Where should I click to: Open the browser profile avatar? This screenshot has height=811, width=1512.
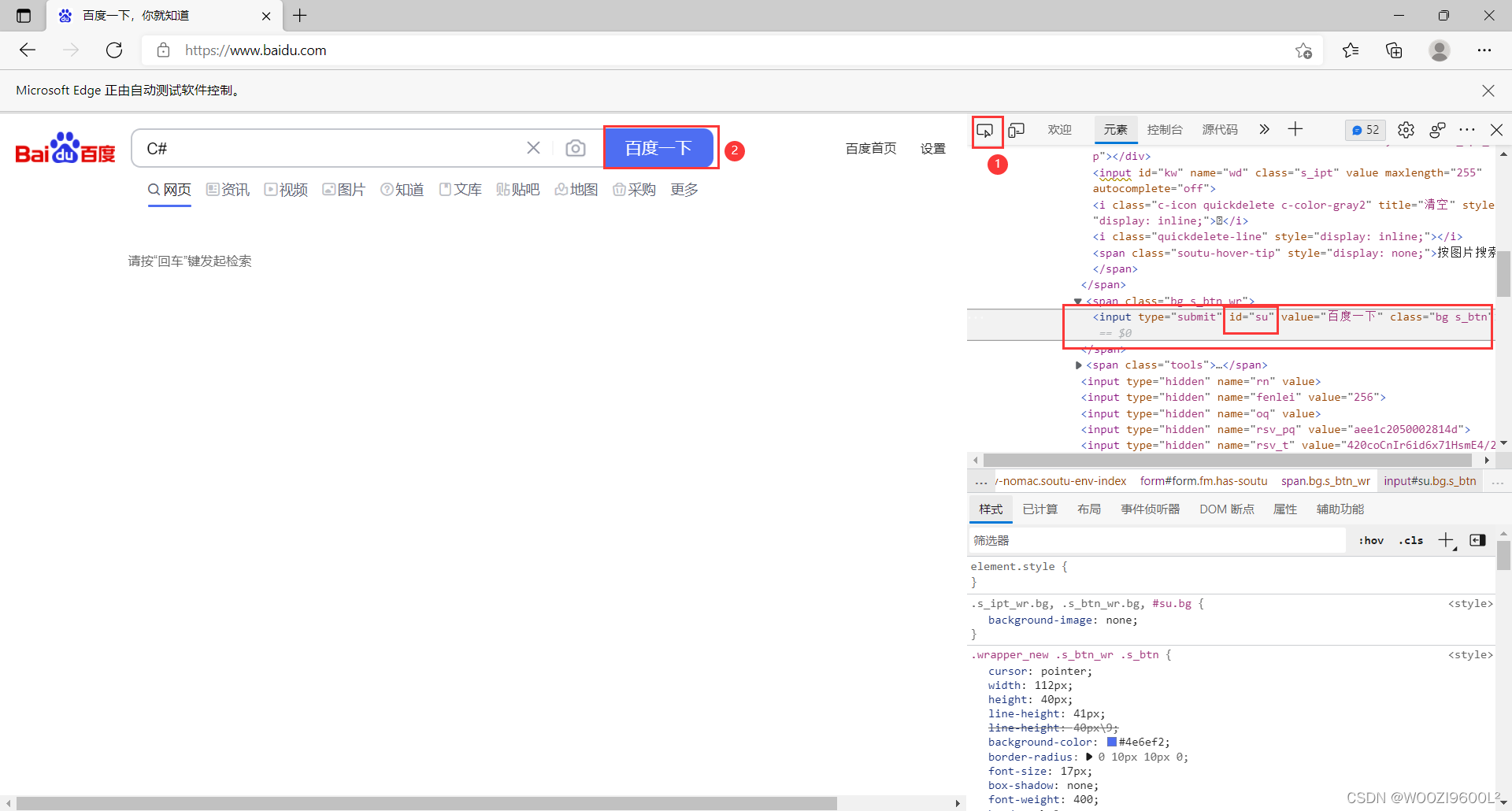[x=1440, y=50]
